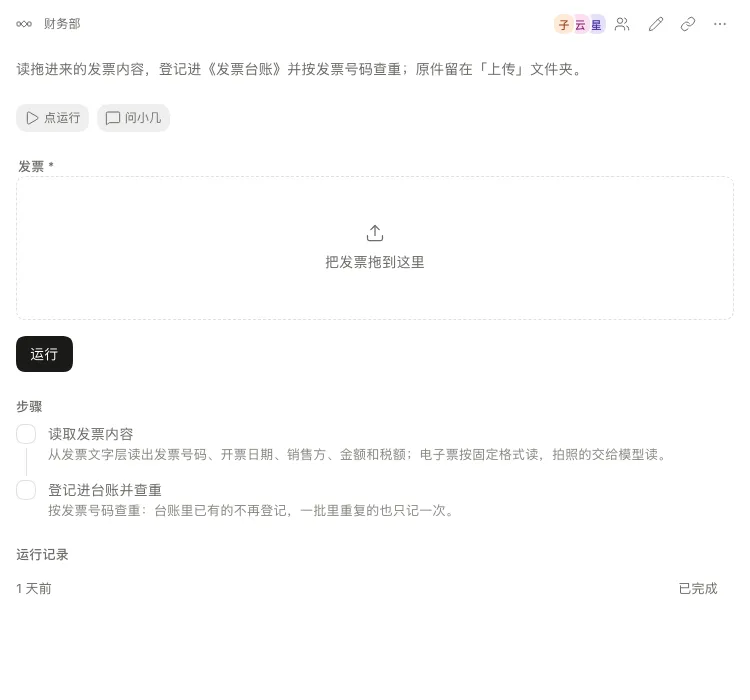Click the 云 member avatar
Viewport: 750px width, 700px height.
(580, 24)
